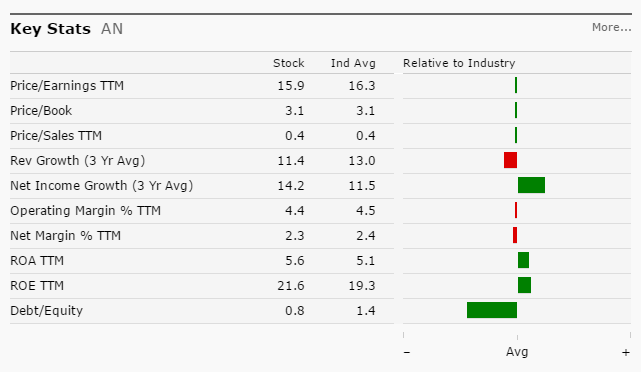Screen dimensions: 641x372
Task: Click the Relative to Industry header
Action: tap(459, 63)
